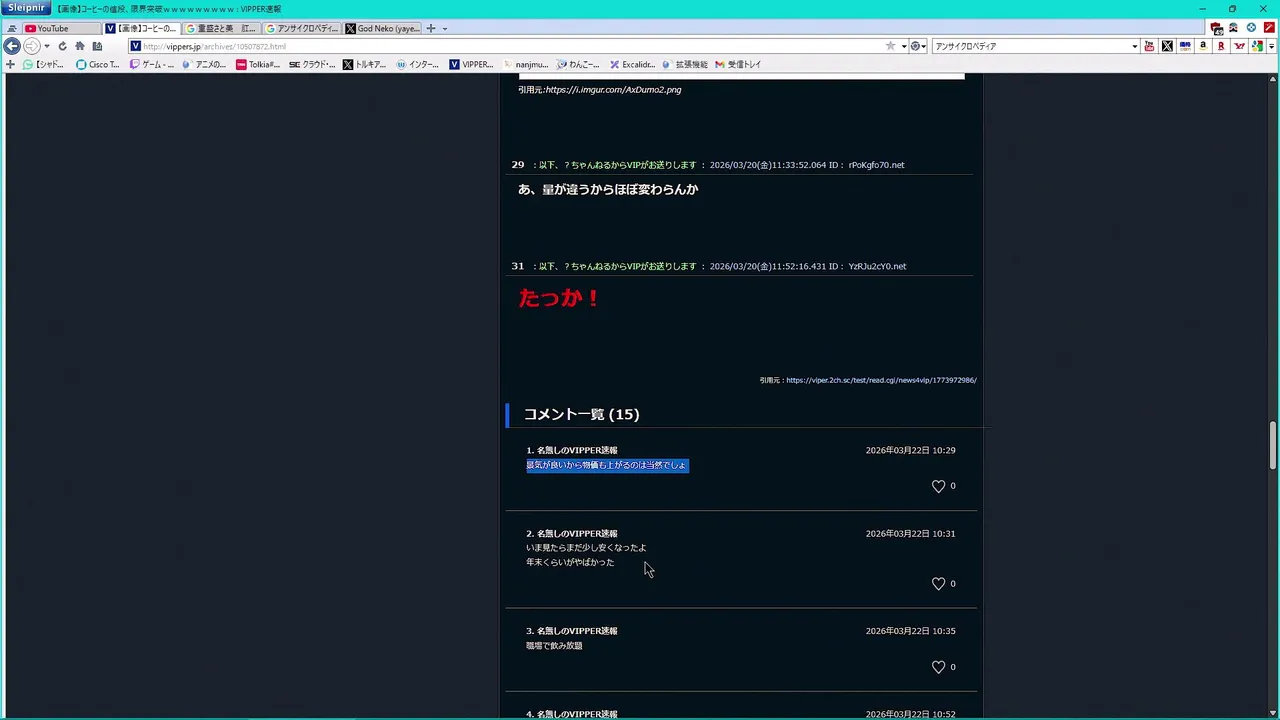The width and height of the screenshot is (1280, 720).
Task: Open the nanjmu… bookmark
Action: point(525,64)
